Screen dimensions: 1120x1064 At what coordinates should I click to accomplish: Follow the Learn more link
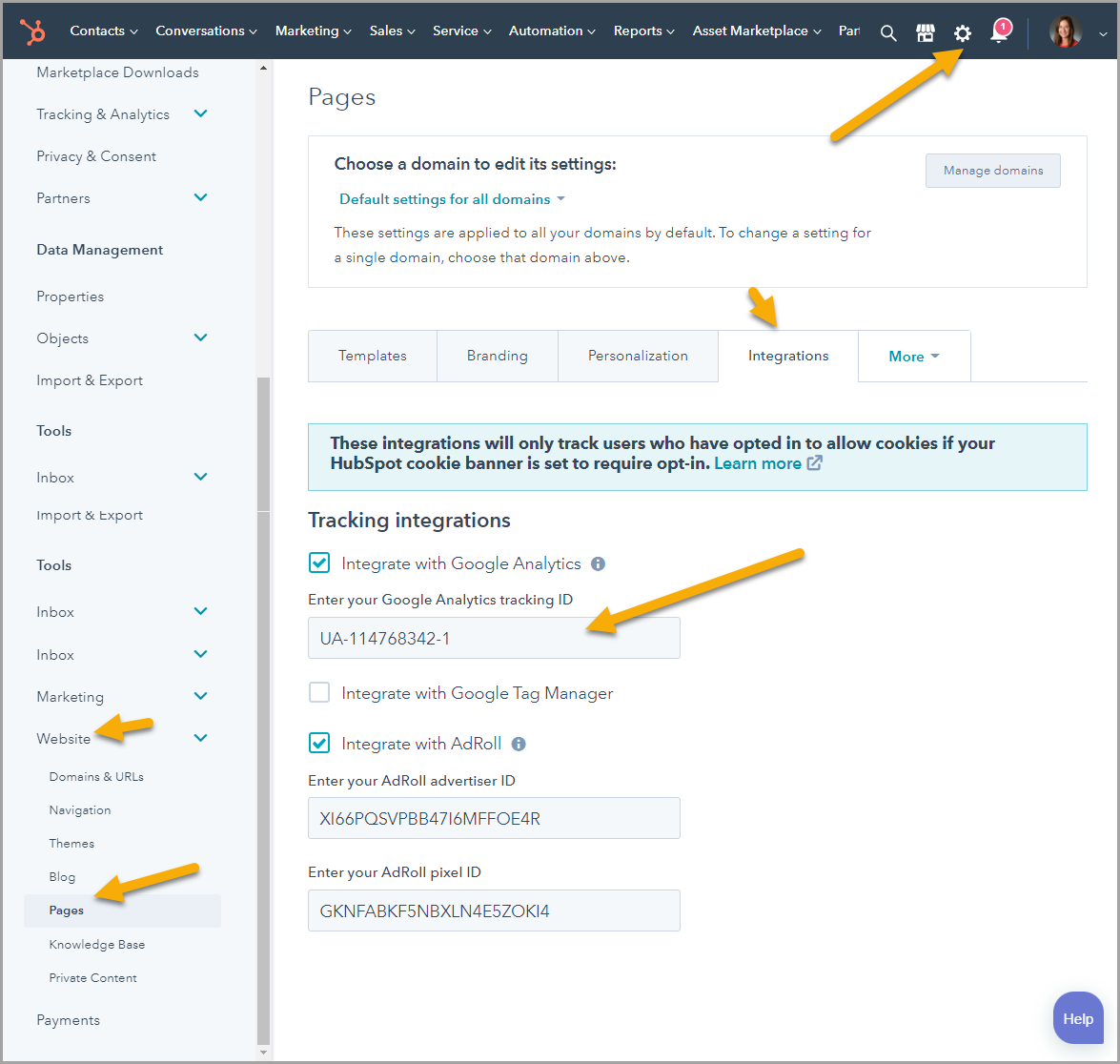pyautogui.click(x=757, y=463)
